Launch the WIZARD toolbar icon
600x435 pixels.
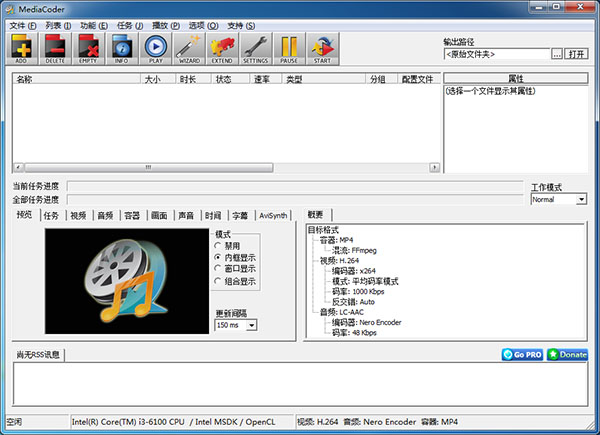189,47
